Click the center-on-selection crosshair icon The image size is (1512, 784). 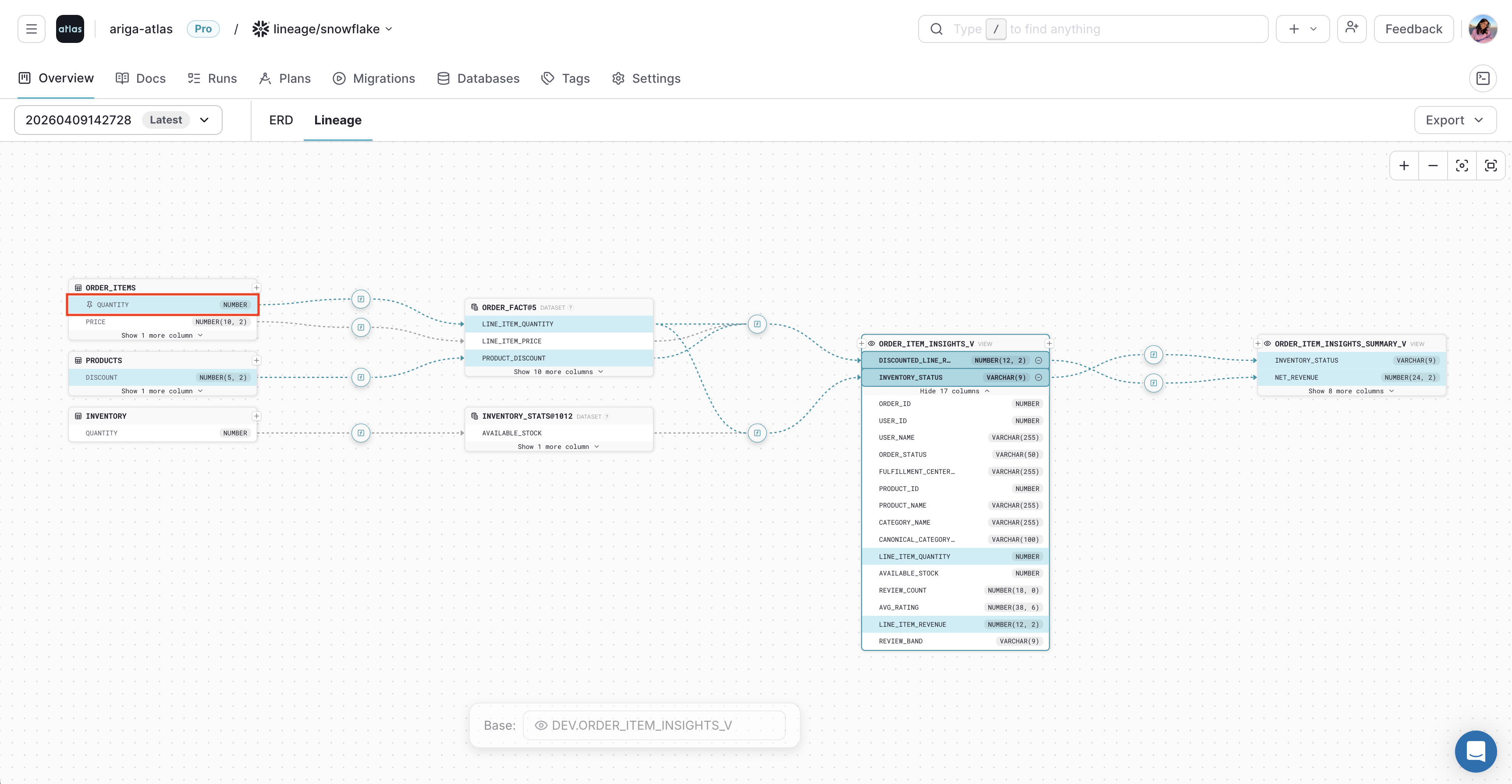pos(1462,166)
